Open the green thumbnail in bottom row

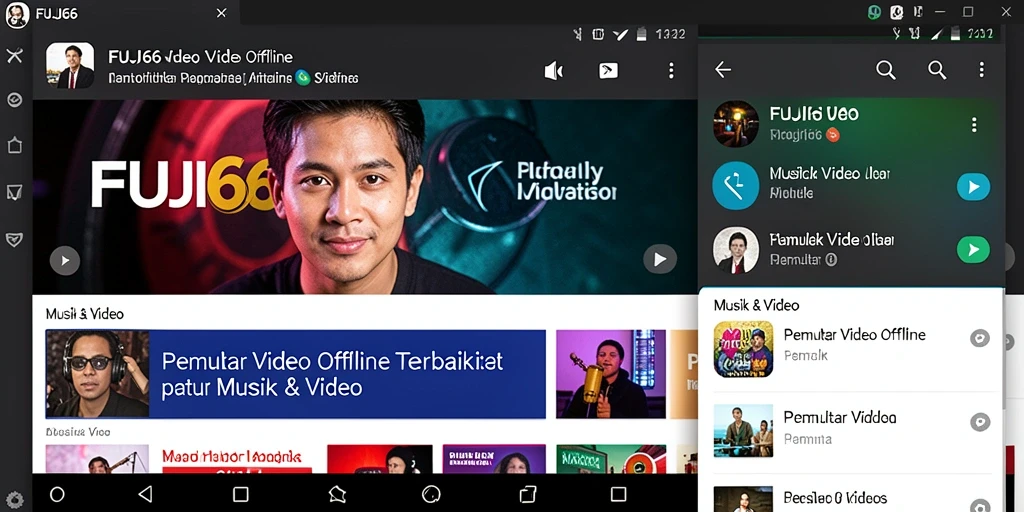[x=611, y=459]
